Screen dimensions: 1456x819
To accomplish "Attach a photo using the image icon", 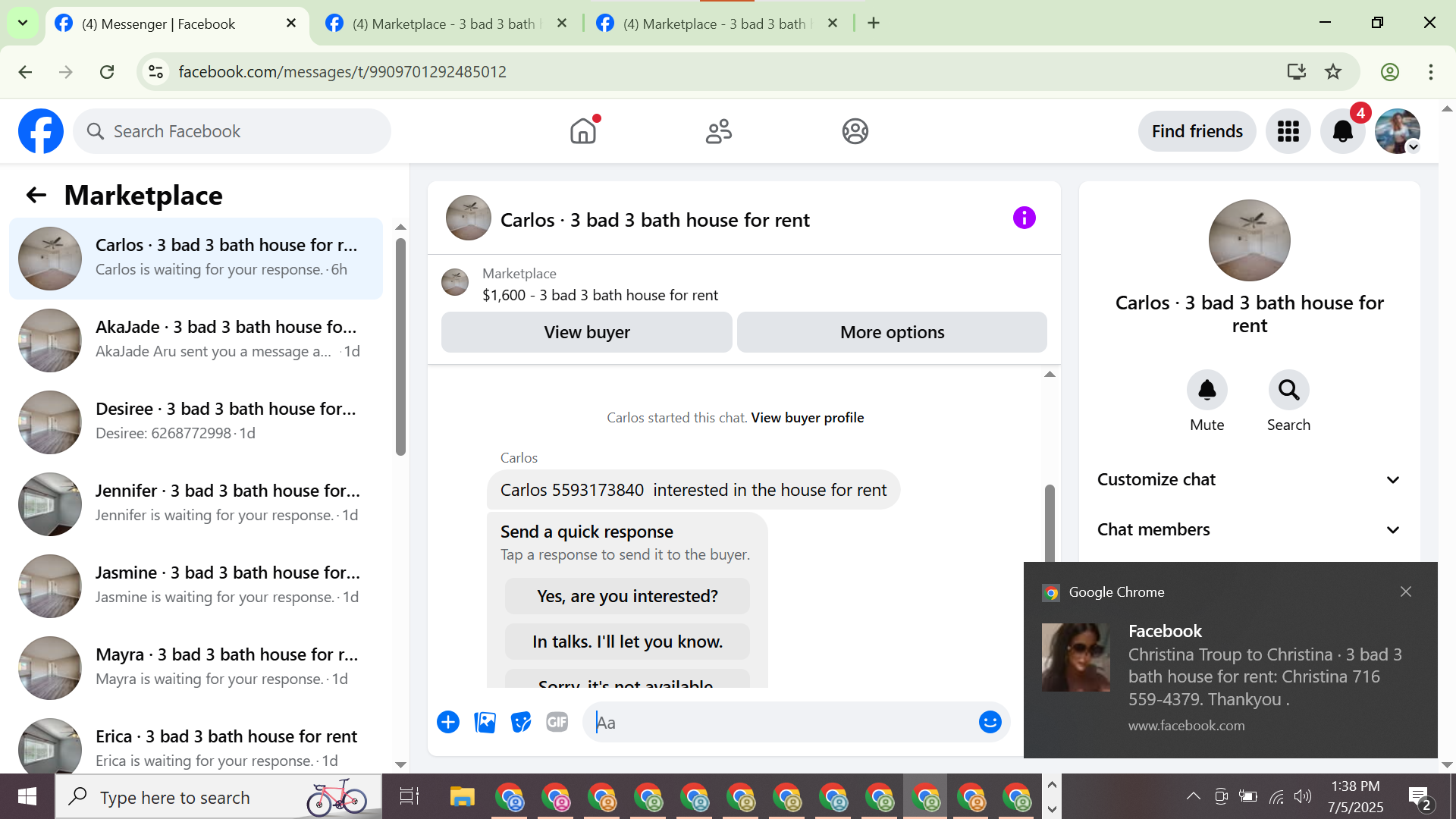I will pos(485,722).
